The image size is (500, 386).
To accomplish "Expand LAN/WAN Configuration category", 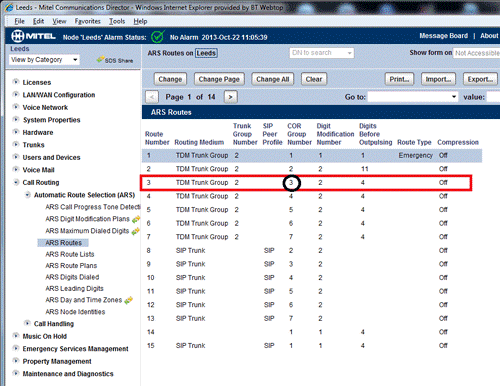I will tap(15, 94).
